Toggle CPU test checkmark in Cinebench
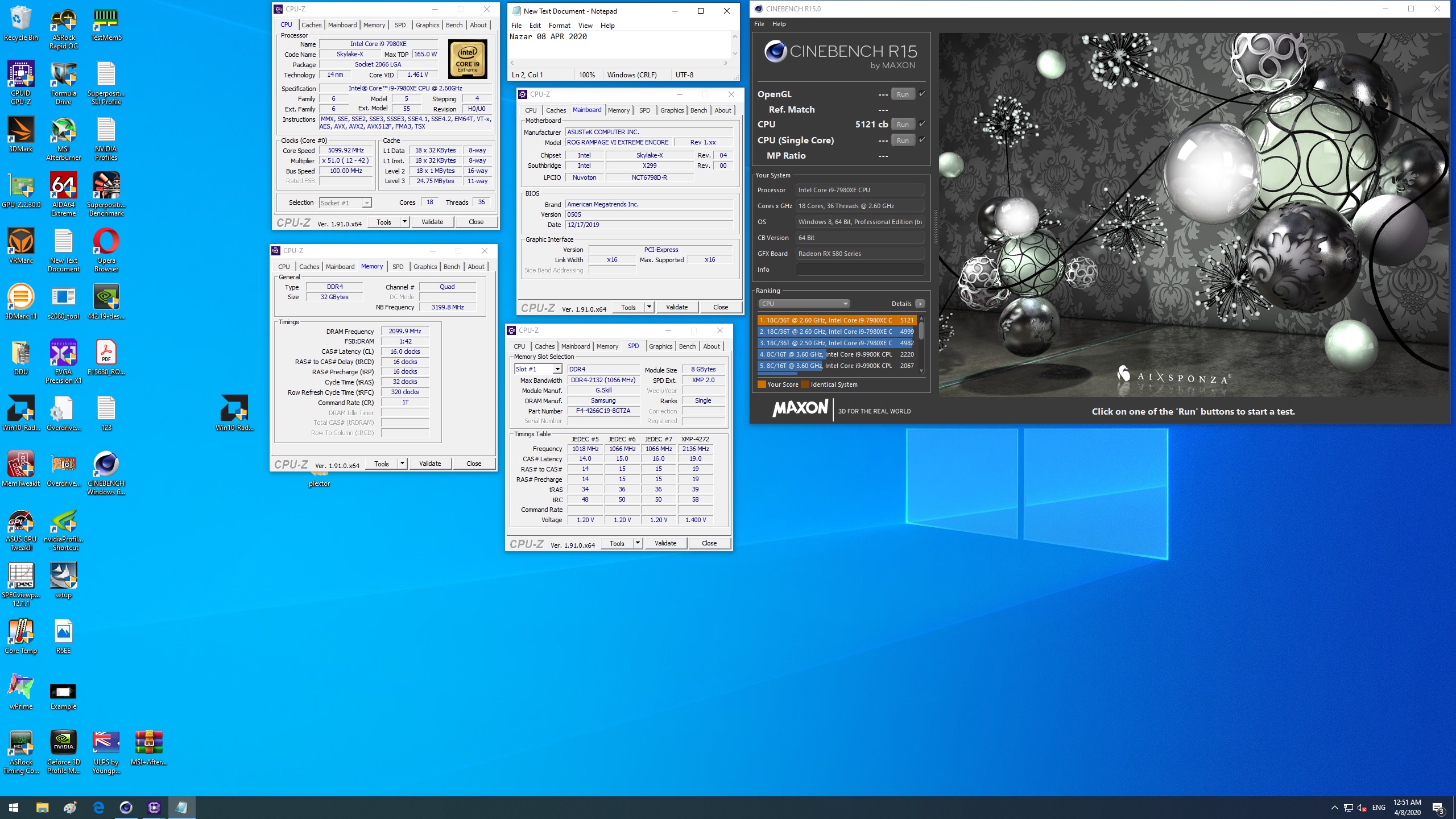Image resolution: width=1456 pixels, height=819 pixels. 922,124
